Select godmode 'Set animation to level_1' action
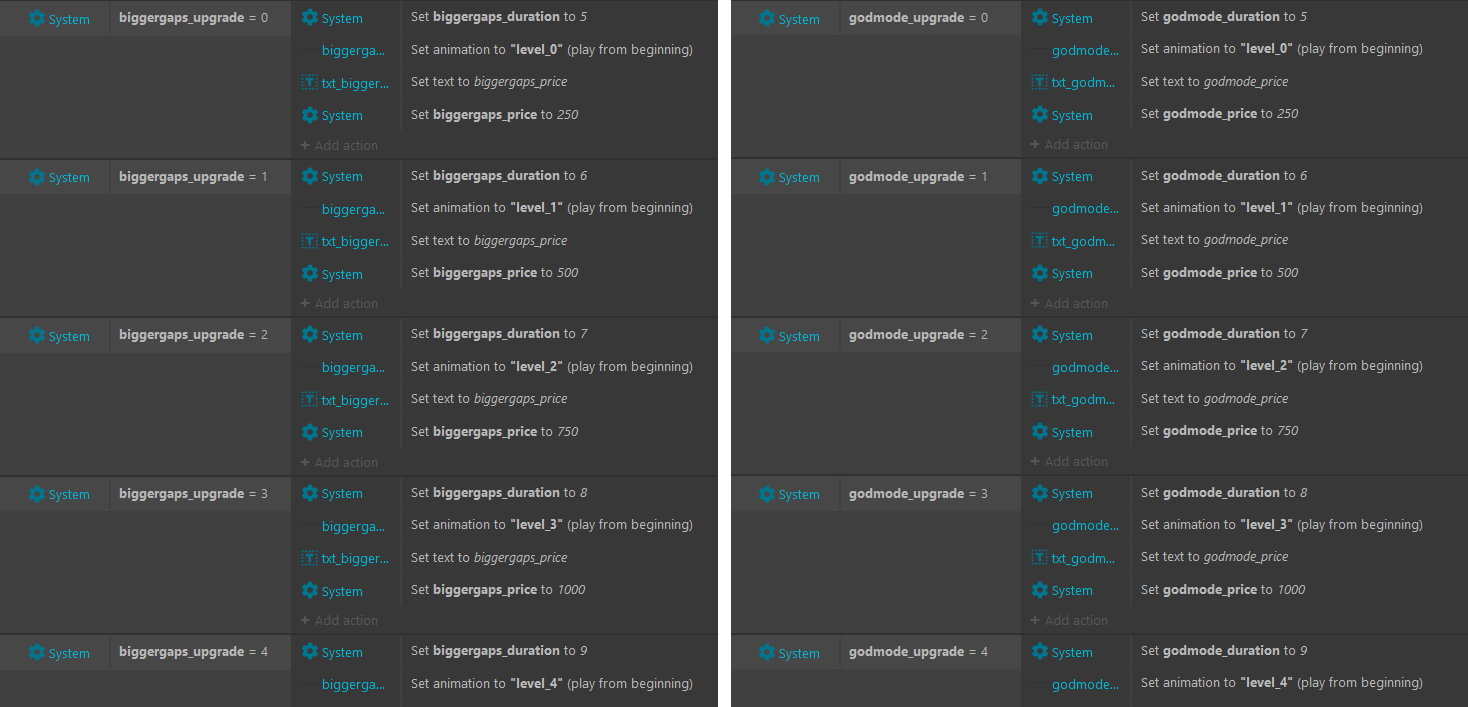This screenshot has height=707, width=1468. coord(1282,208)
